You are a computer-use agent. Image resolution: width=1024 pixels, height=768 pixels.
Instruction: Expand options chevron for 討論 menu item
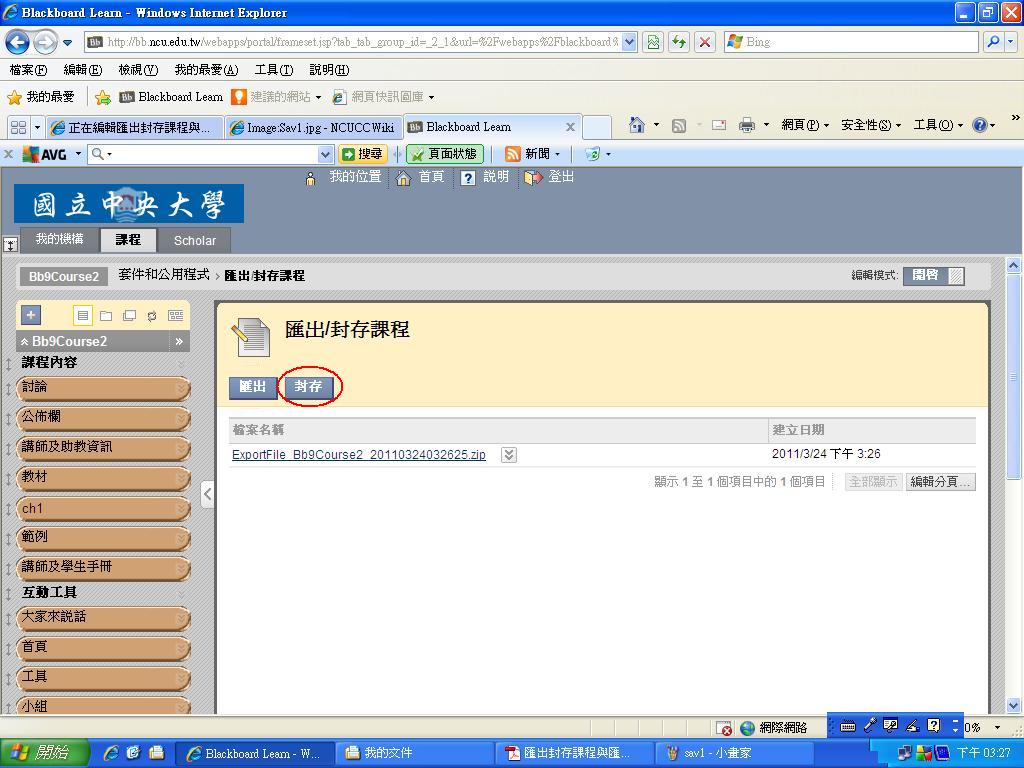[x=181, y=388]
